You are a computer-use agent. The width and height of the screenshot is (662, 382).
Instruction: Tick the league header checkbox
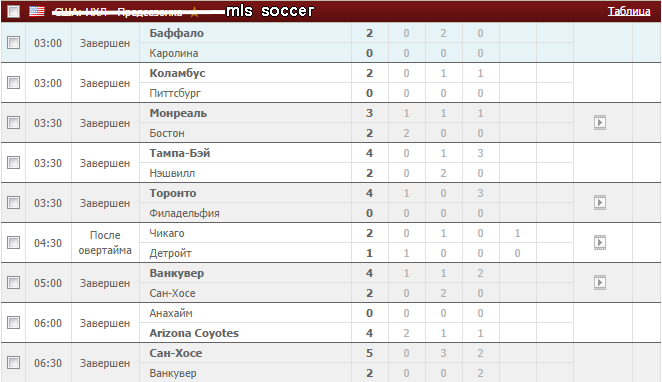coord(14,11)
